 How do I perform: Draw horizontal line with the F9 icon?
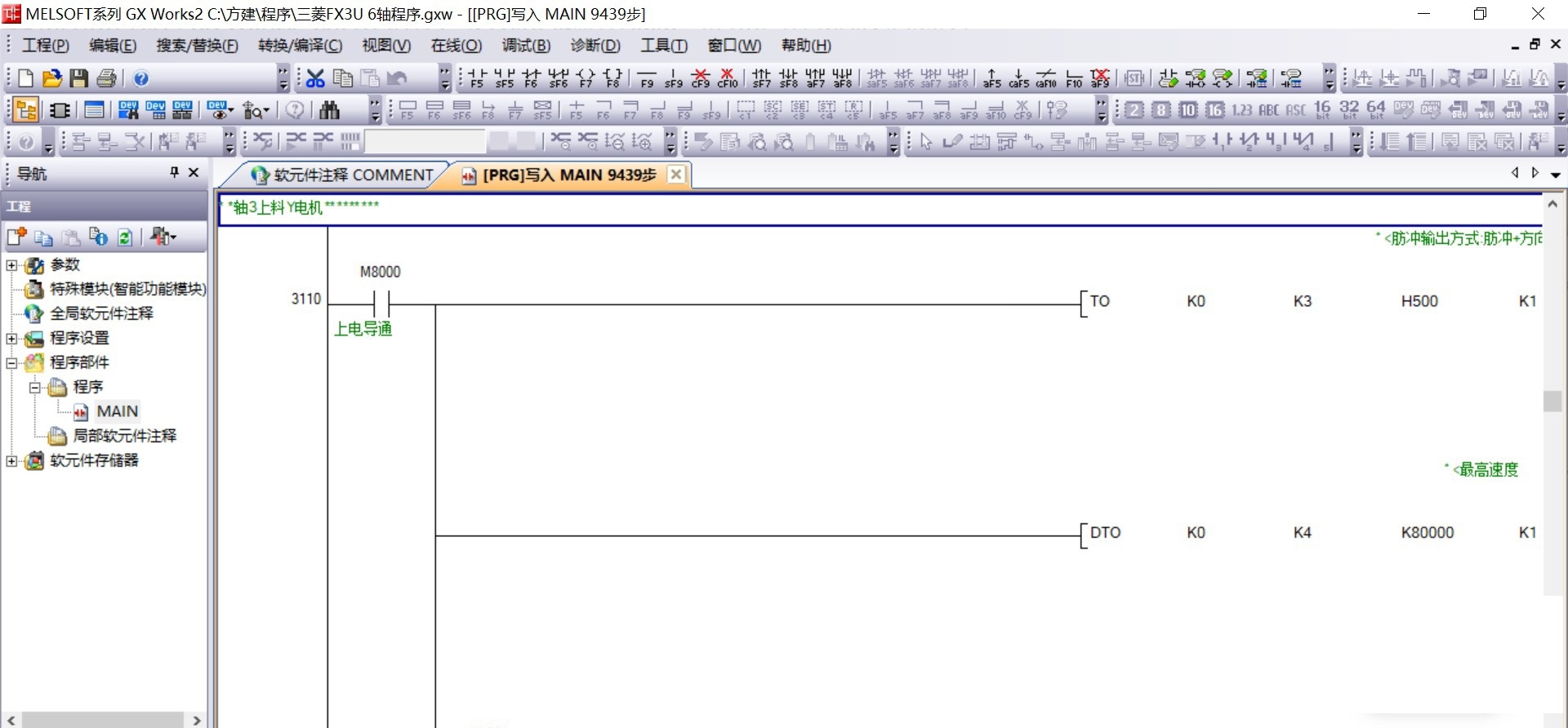point(647,78)
